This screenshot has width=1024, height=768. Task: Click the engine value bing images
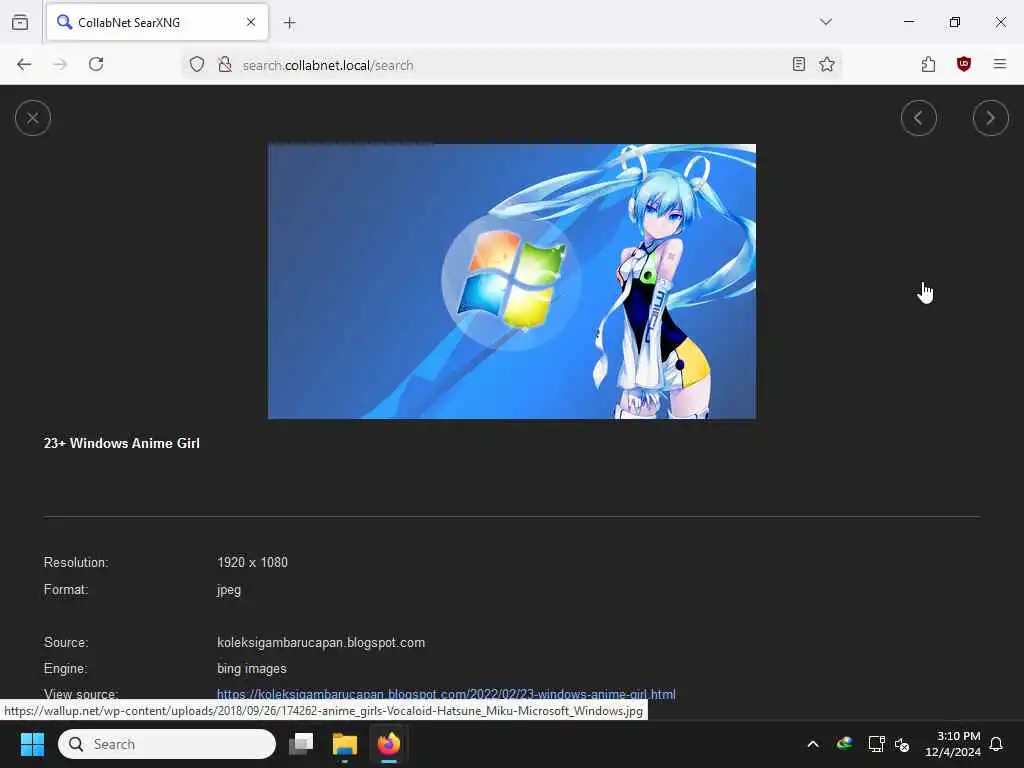(x=251, y=669)
